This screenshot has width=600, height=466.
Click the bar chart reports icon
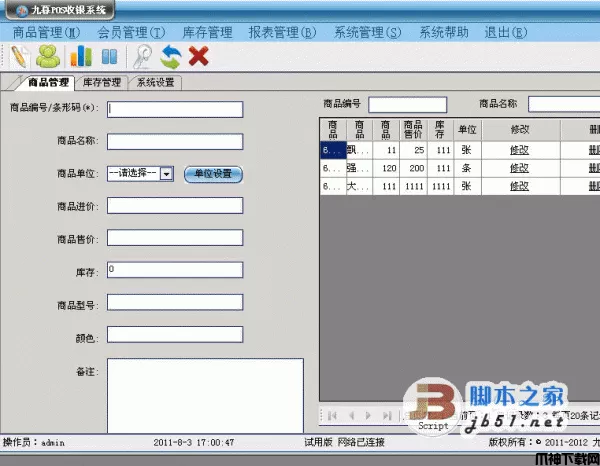pyautogui.click(x=80, y=56)
